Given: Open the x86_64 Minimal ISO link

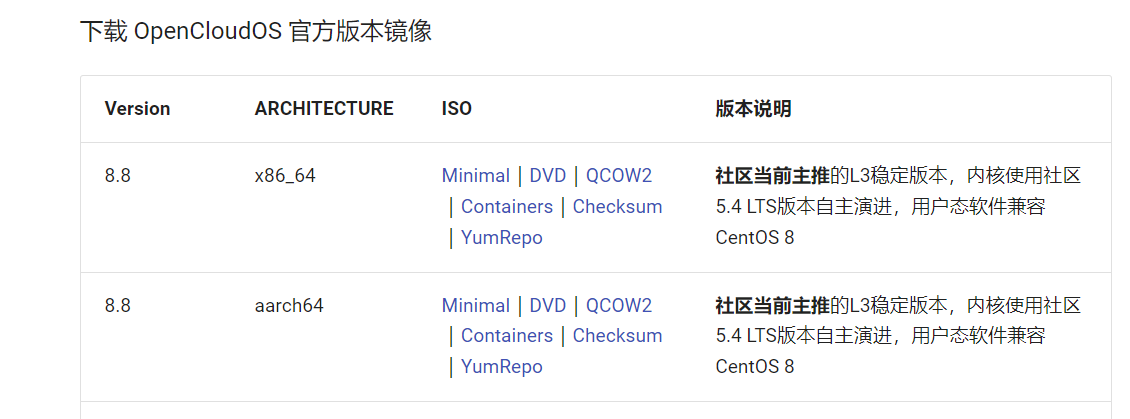Looking at the screenshot, I should pos(475,176).
